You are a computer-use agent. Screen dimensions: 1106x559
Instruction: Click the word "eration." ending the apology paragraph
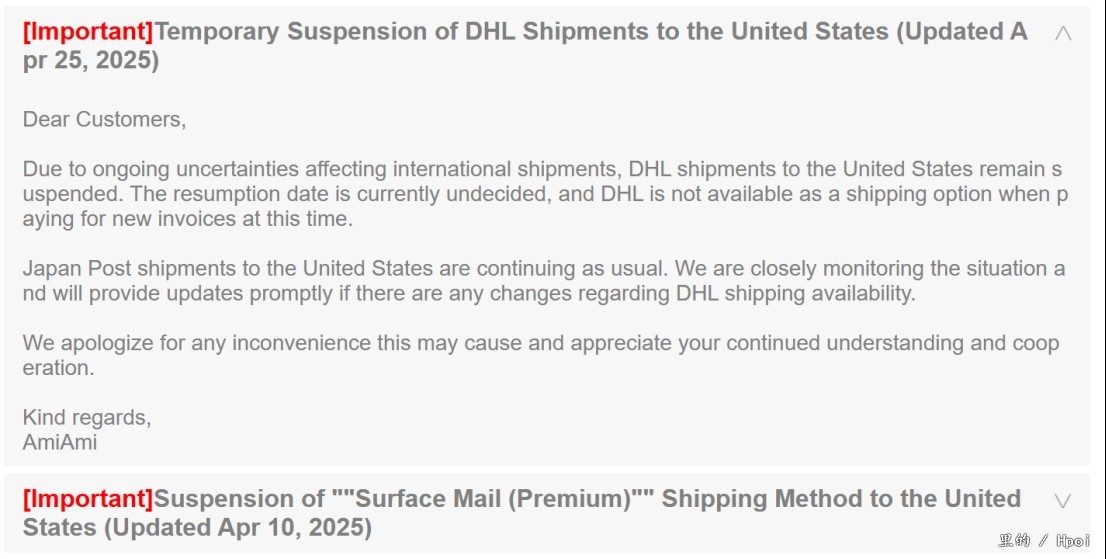click(59, 367)
